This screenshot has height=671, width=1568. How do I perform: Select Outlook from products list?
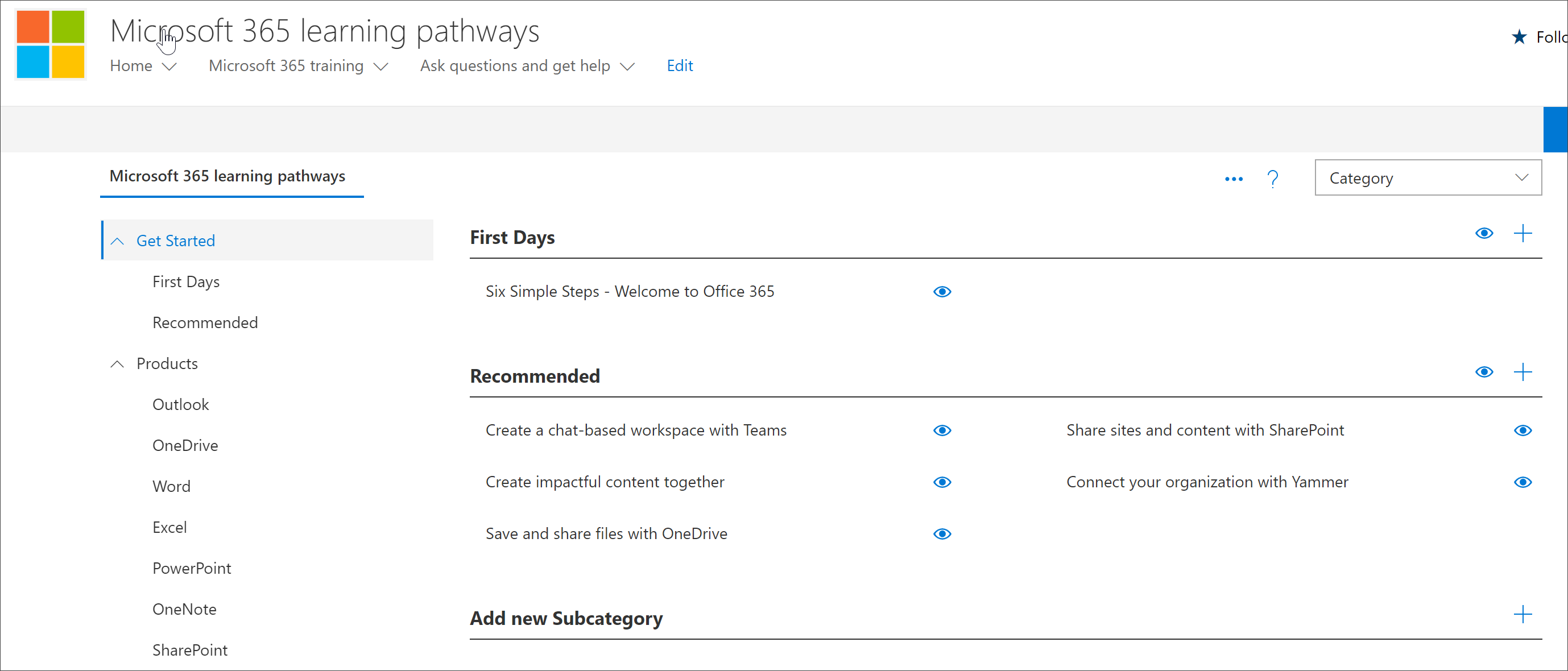179,404
